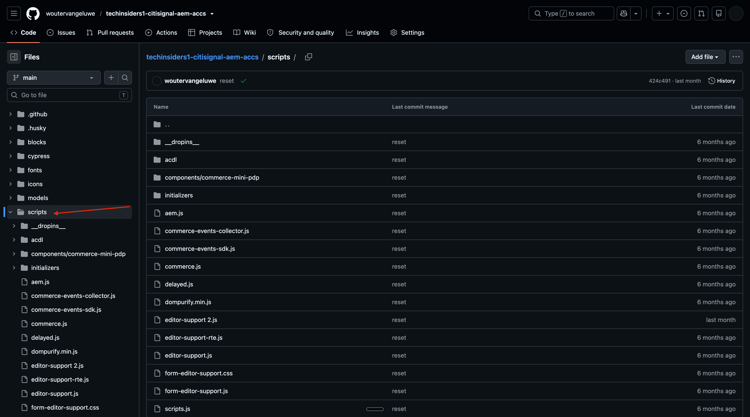The image size is (750, 417).
Task: Open editor-support 2.js in file list
Action: click(191, 320)
